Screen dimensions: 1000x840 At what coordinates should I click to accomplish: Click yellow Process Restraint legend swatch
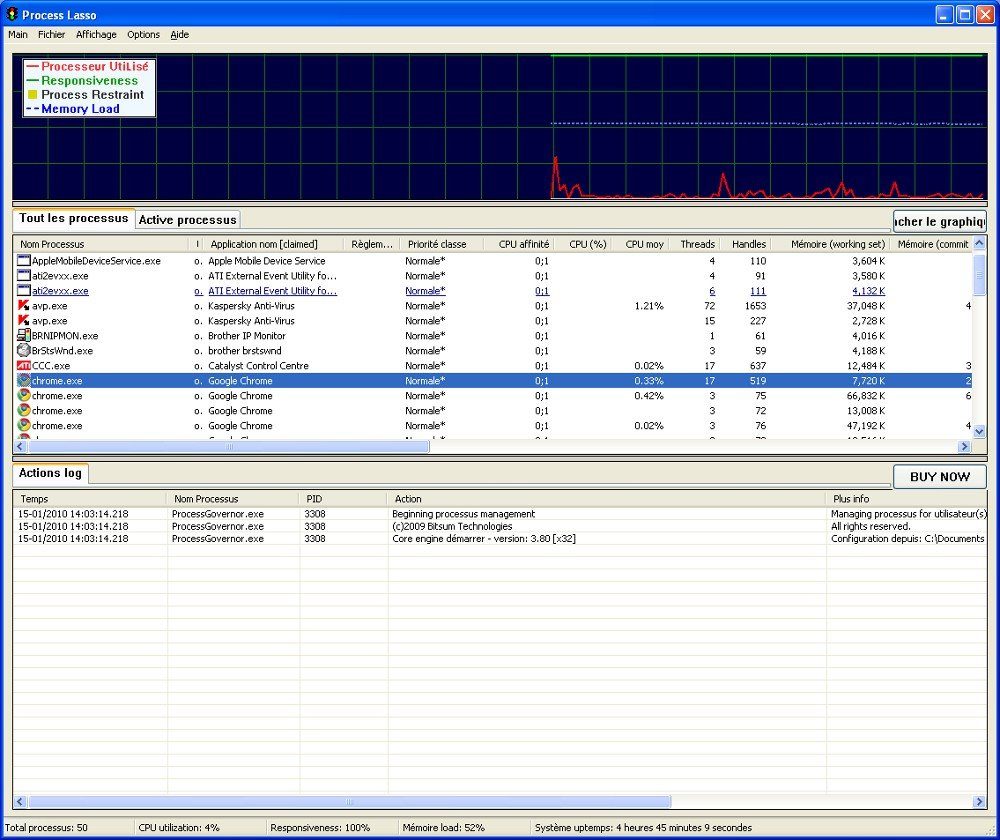[x=32, y=94]
